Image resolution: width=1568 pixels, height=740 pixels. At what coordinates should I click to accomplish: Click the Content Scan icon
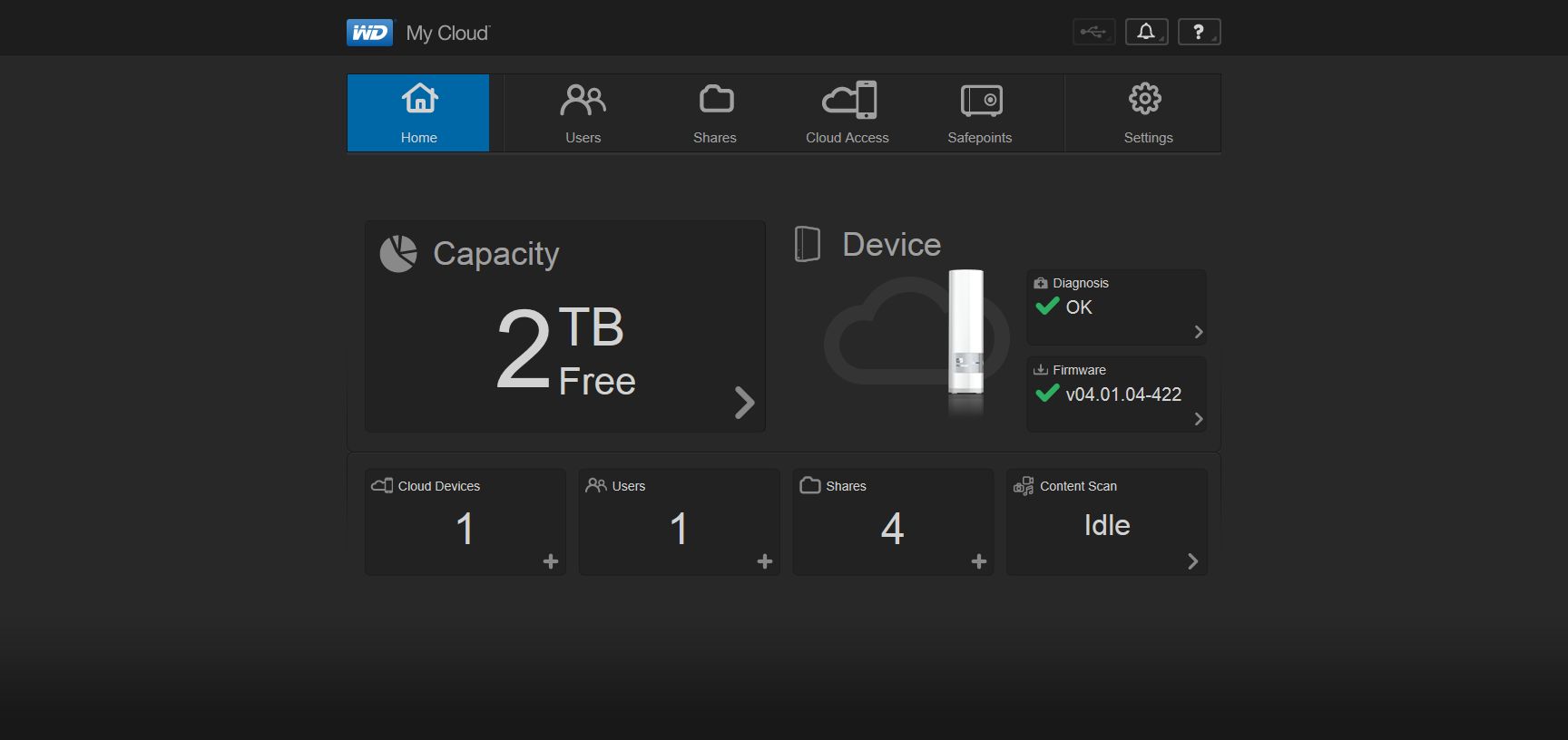[x=1024, y=486]
